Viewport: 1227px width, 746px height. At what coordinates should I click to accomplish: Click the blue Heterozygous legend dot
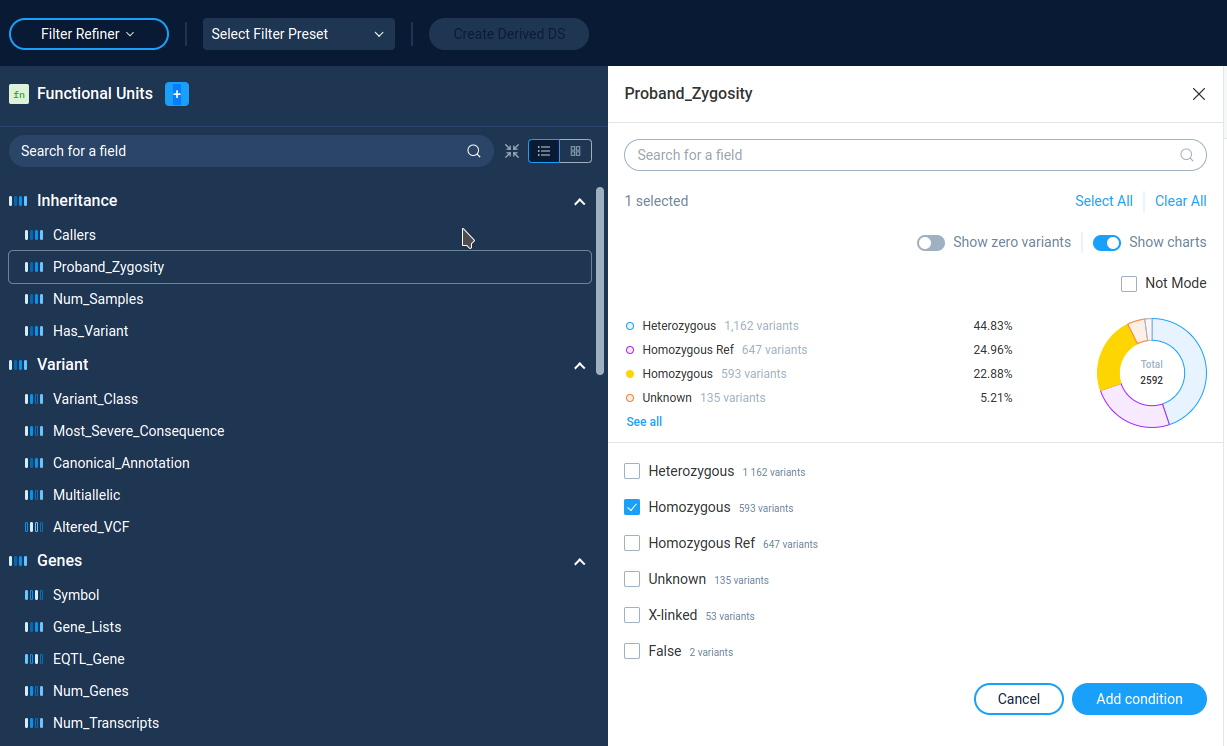pyautogui.click(x=630, y=326)
